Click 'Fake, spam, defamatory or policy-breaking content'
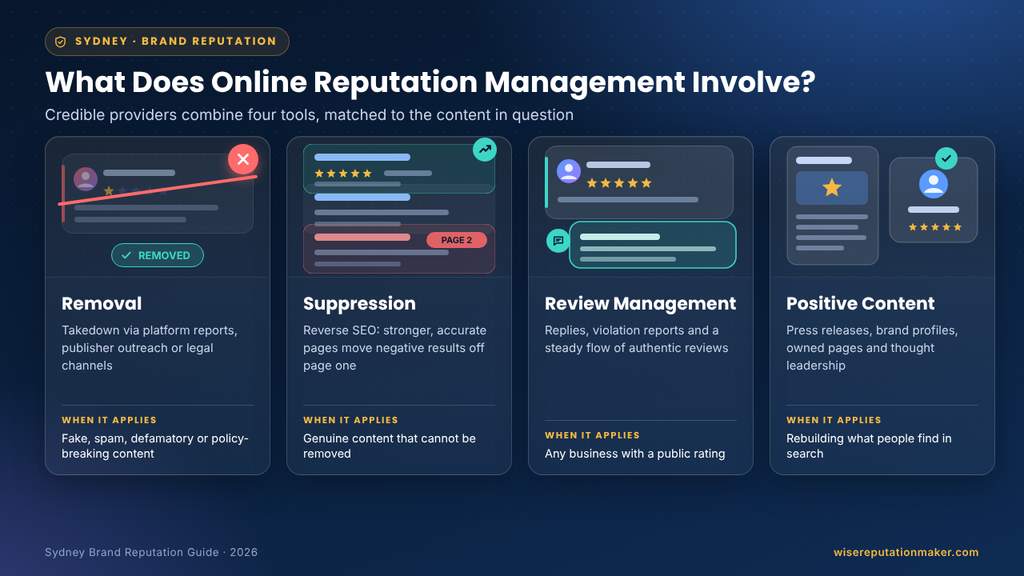The image size is (1024, 576). [155, 446]
